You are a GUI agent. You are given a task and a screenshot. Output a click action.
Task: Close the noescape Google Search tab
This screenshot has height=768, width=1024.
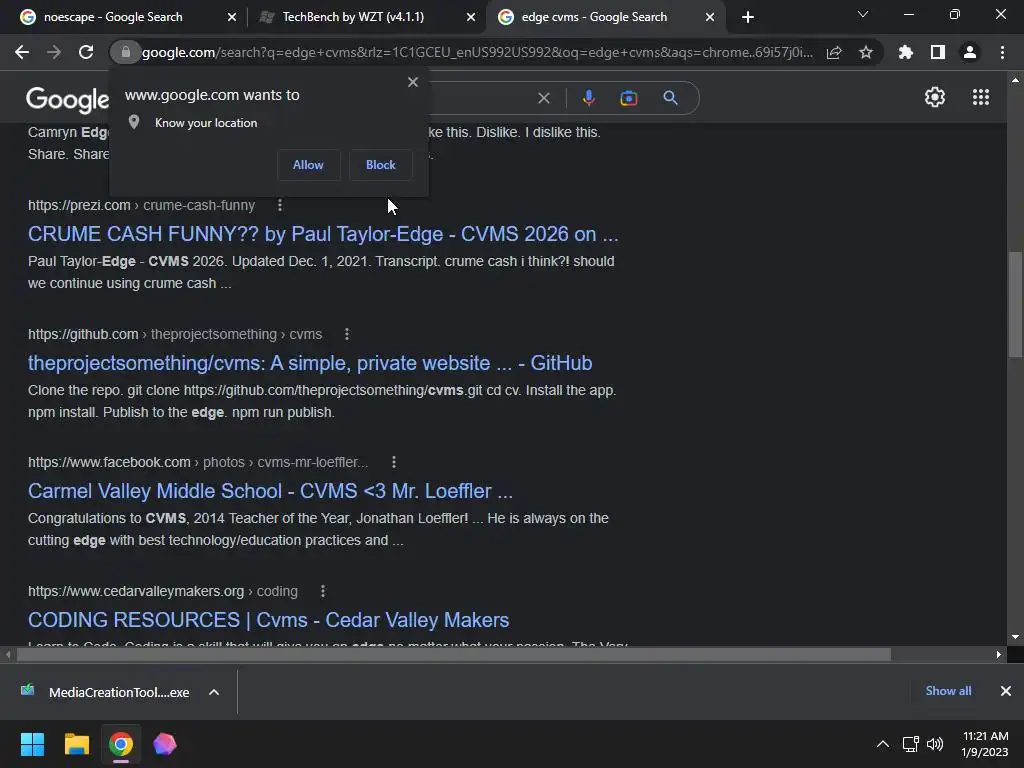point(232,18)
